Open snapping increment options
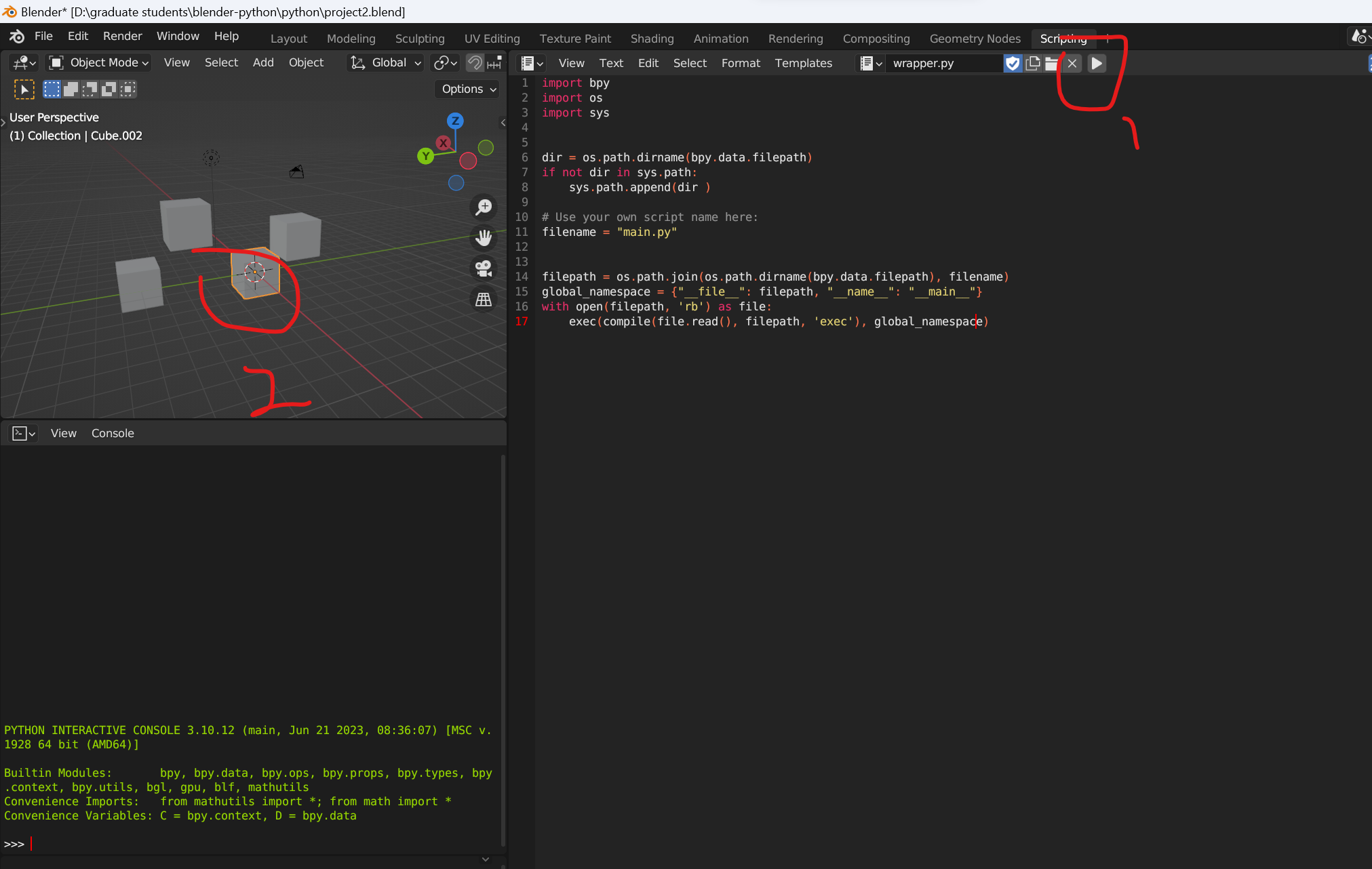Screen dimensions: 1372x869 [x=494, y=62]
